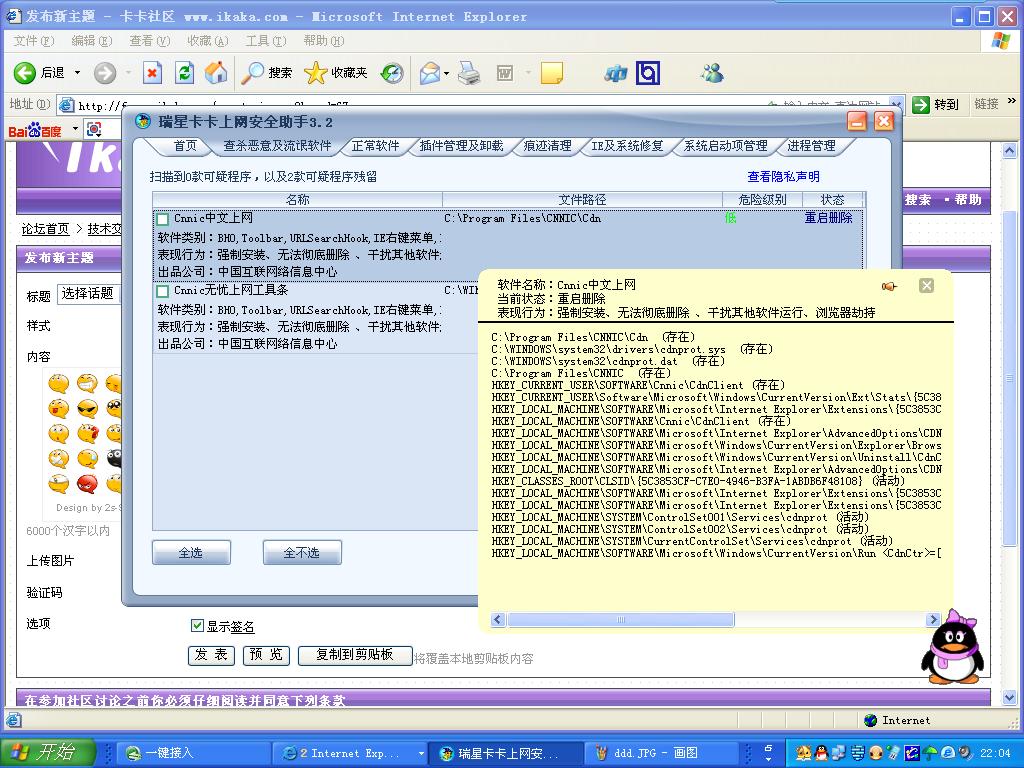Click the blue arrows toolbar icon beside note

click(615, 74)
